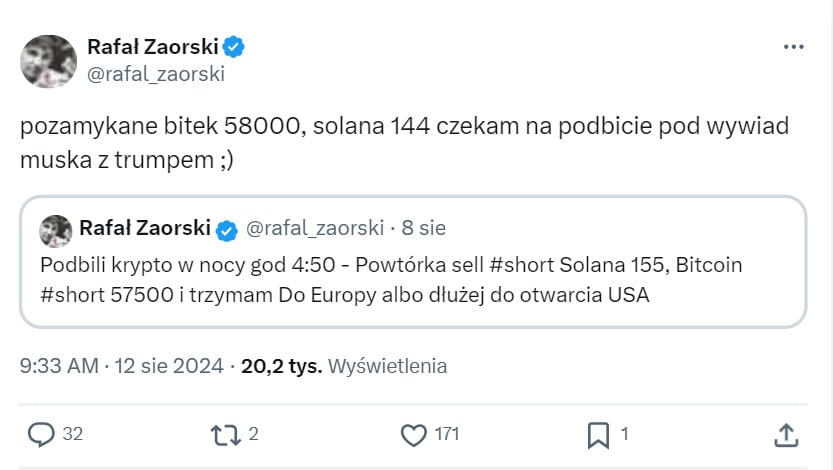The image size is (833, 470).
Task: Open the reply comment icon
Action: pyautogui.click(x=41, y=434)
